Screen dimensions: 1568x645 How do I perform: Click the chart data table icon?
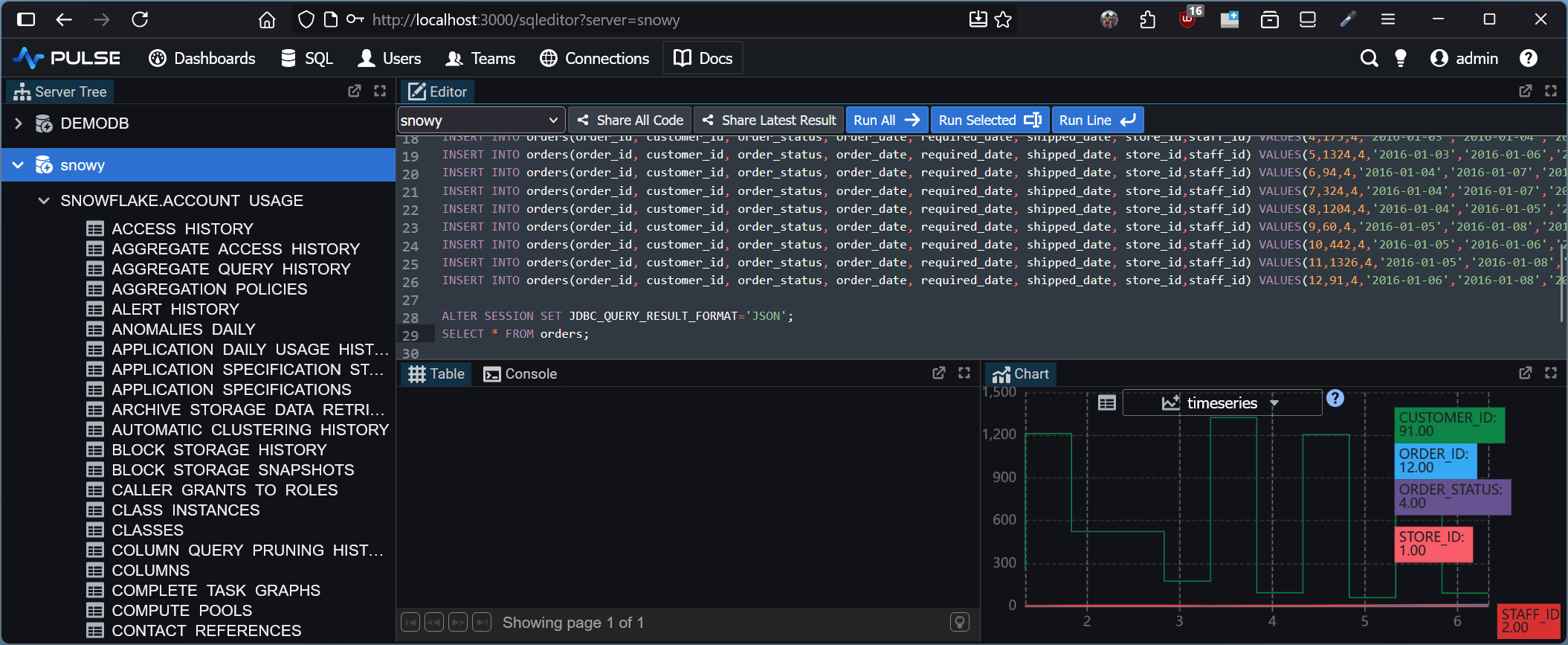pos(1107,402)
